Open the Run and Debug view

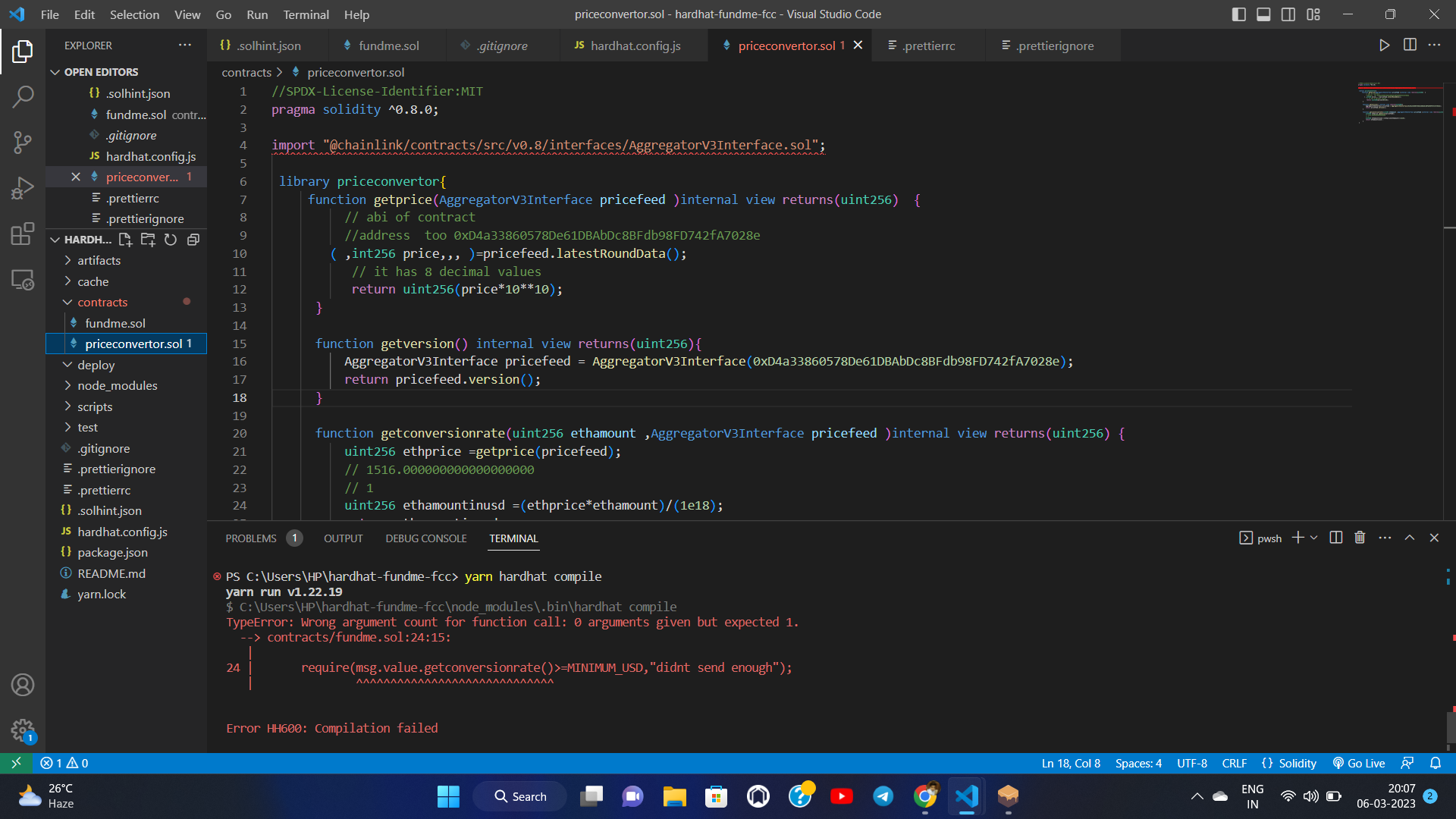23,188
